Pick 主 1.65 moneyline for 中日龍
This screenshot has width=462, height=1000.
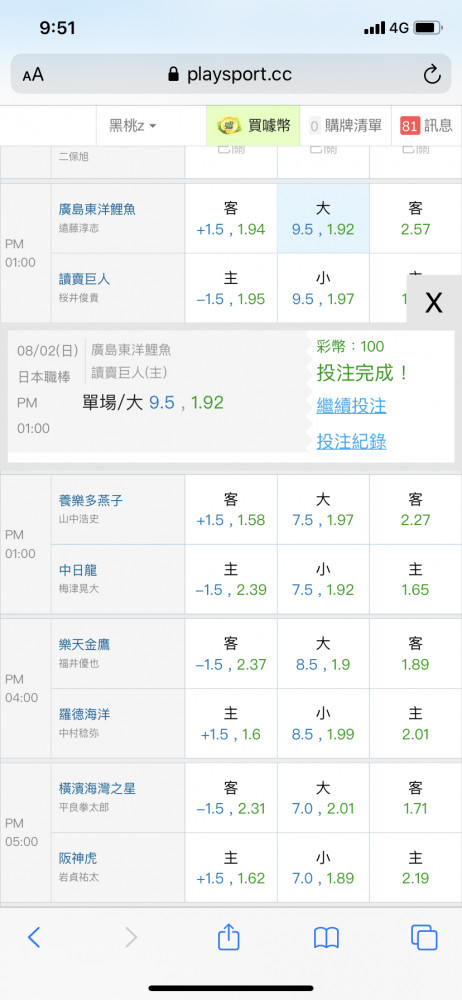(x=415, y=579)
